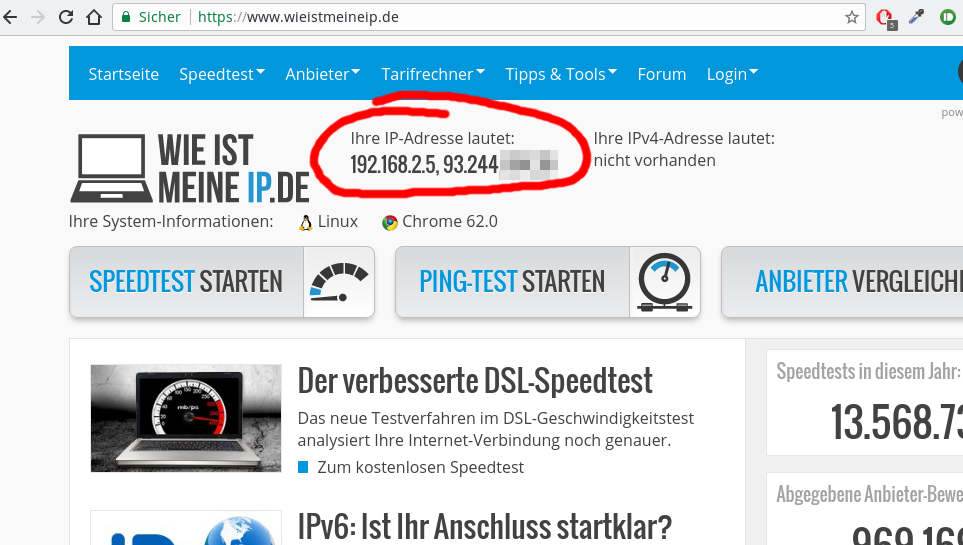Click the 'Linux' system text
Viewport: 963px width, 545px height.
coord(338,221)
